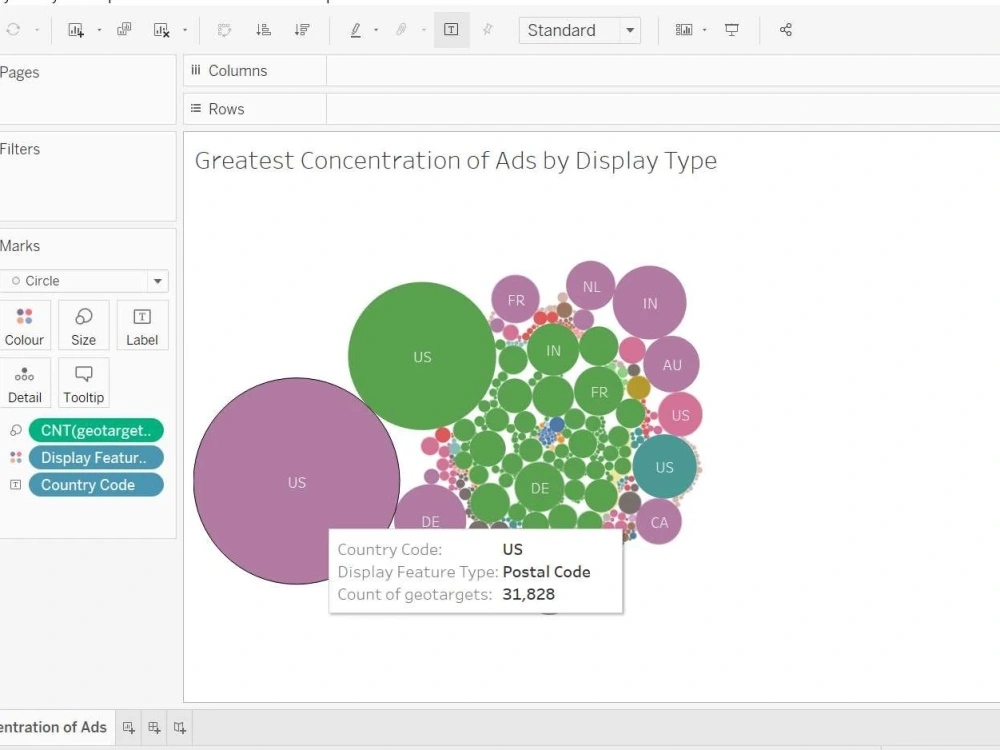The height and width of the screenshot is (750, 1000).
Task: Click the Detail button on the Marks card
Action: [25, 382]
